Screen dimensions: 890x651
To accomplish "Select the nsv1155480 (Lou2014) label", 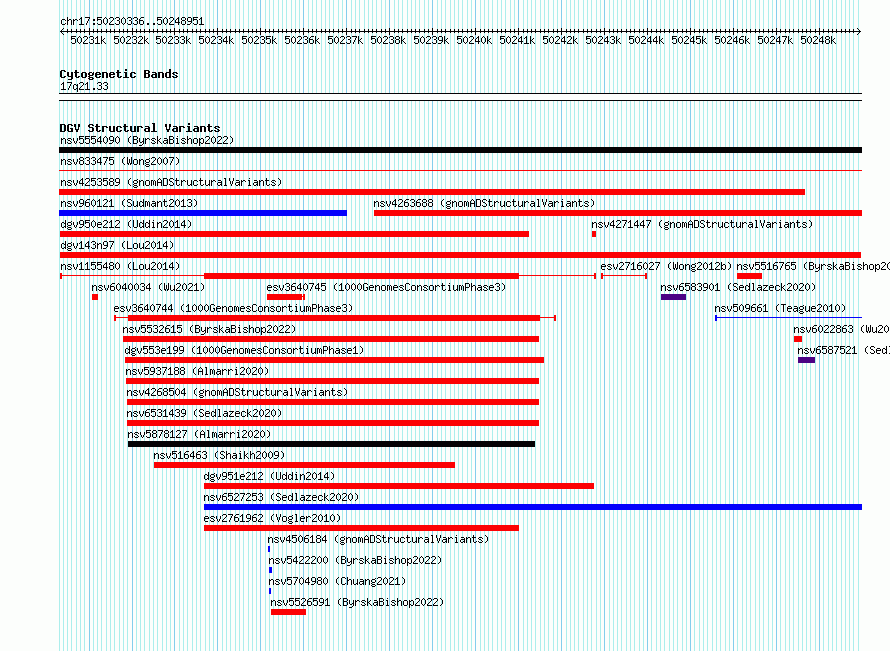I will coord(120,266).
